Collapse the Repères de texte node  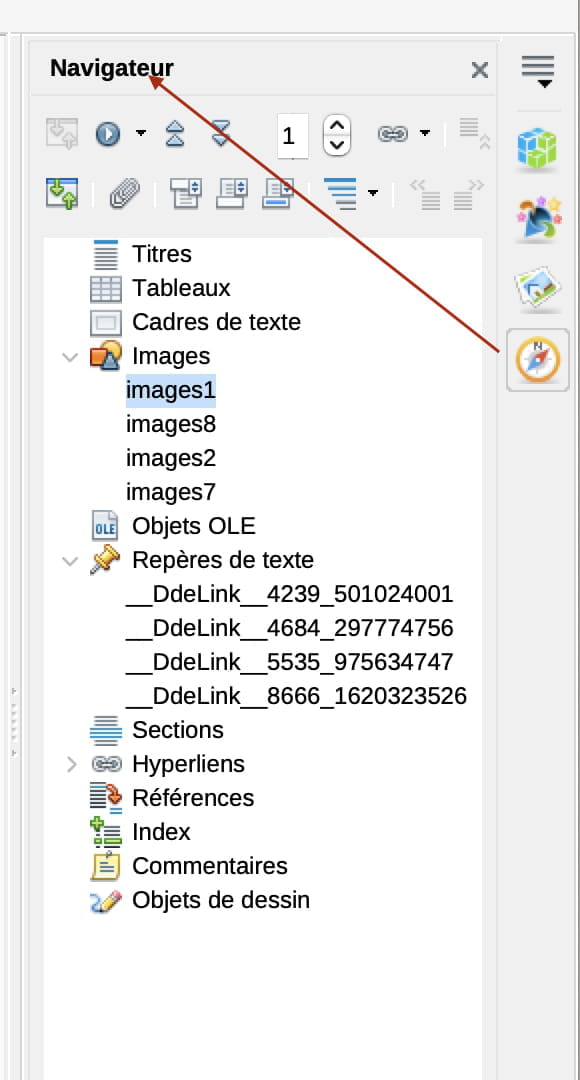pos(70,561)
